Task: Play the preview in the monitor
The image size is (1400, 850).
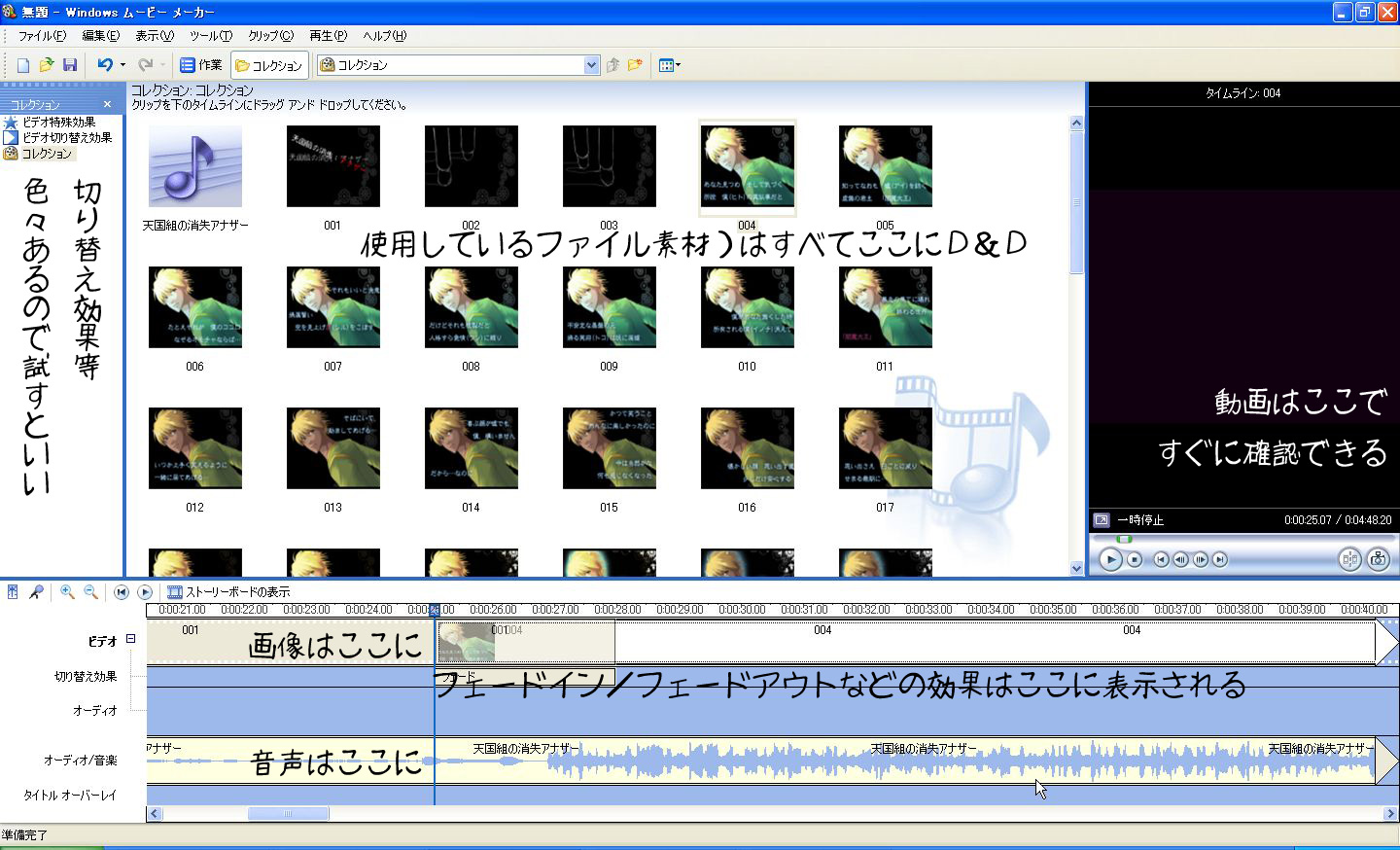Action: pos(1110,559)
